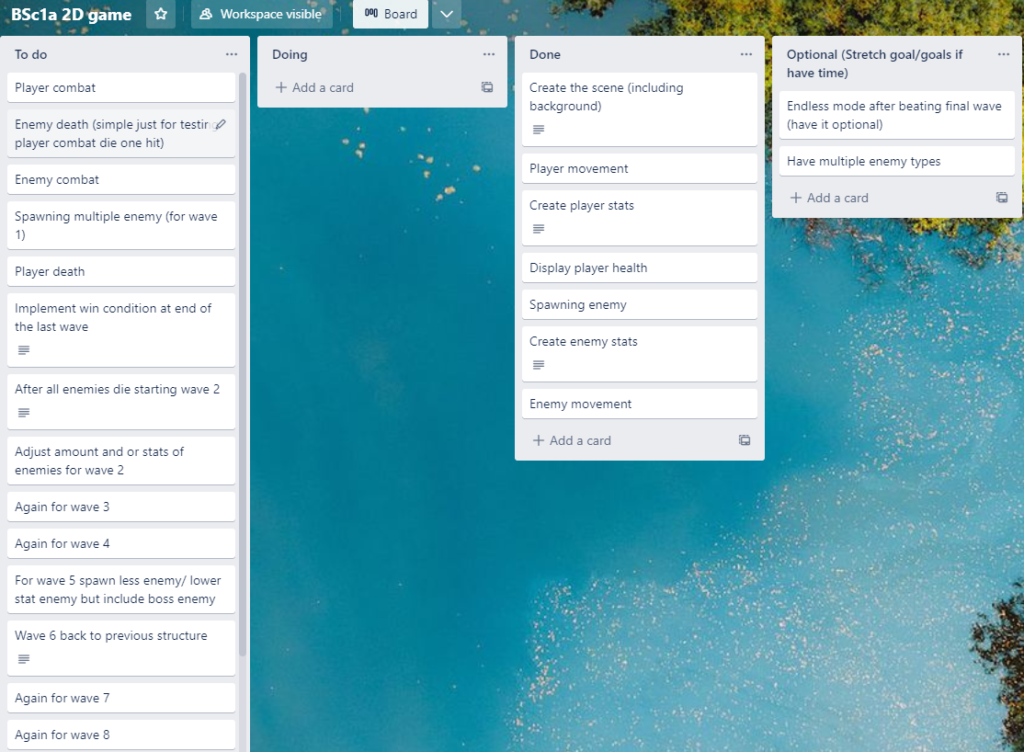This screenshot has height=752, width=1024.
Task: Select the Board view tab
Action: (391, 14)
